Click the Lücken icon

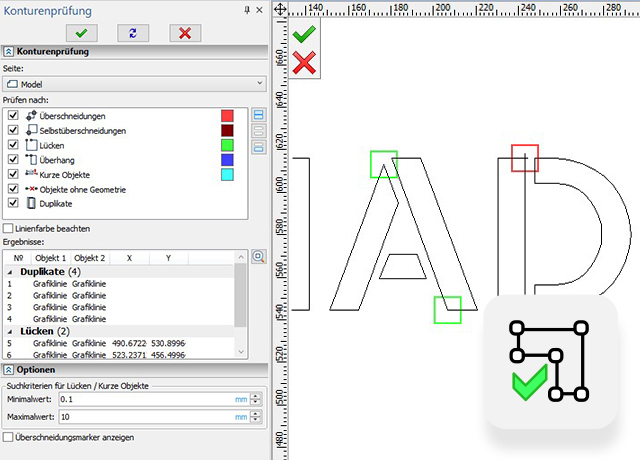pyautogui.click(x=31, y=145)
